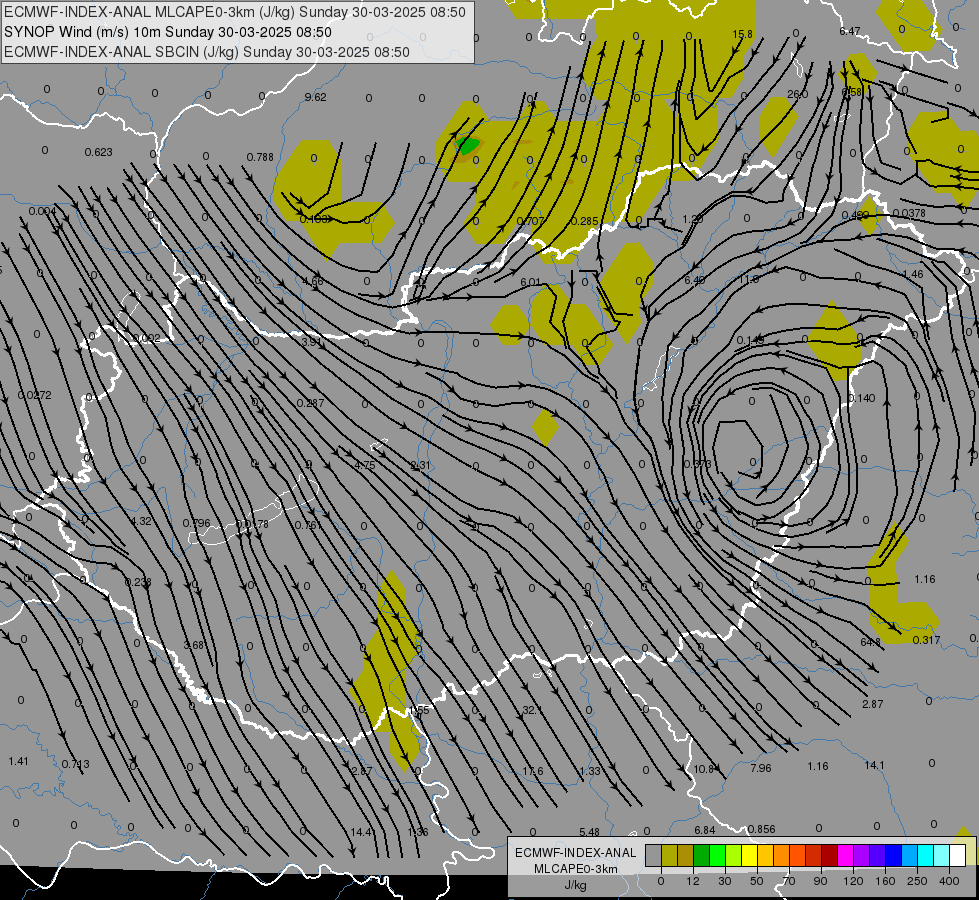The image size is (979, 900).
Task: Click the map value 0.707
Action: click(531, 221)
